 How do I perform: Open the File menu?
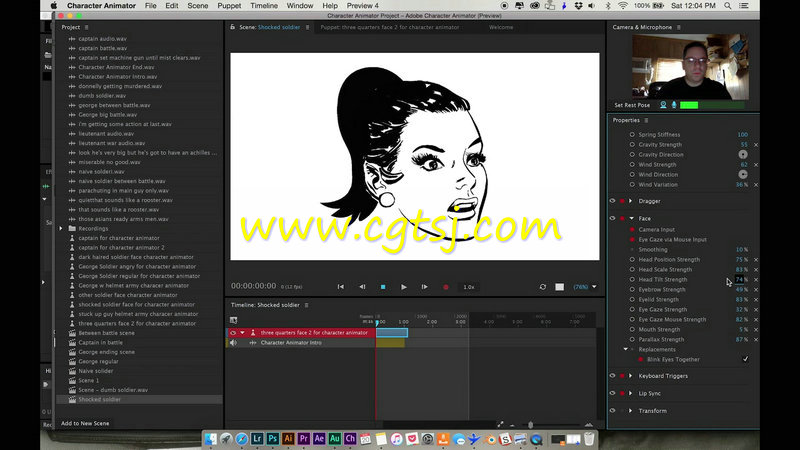151,6
